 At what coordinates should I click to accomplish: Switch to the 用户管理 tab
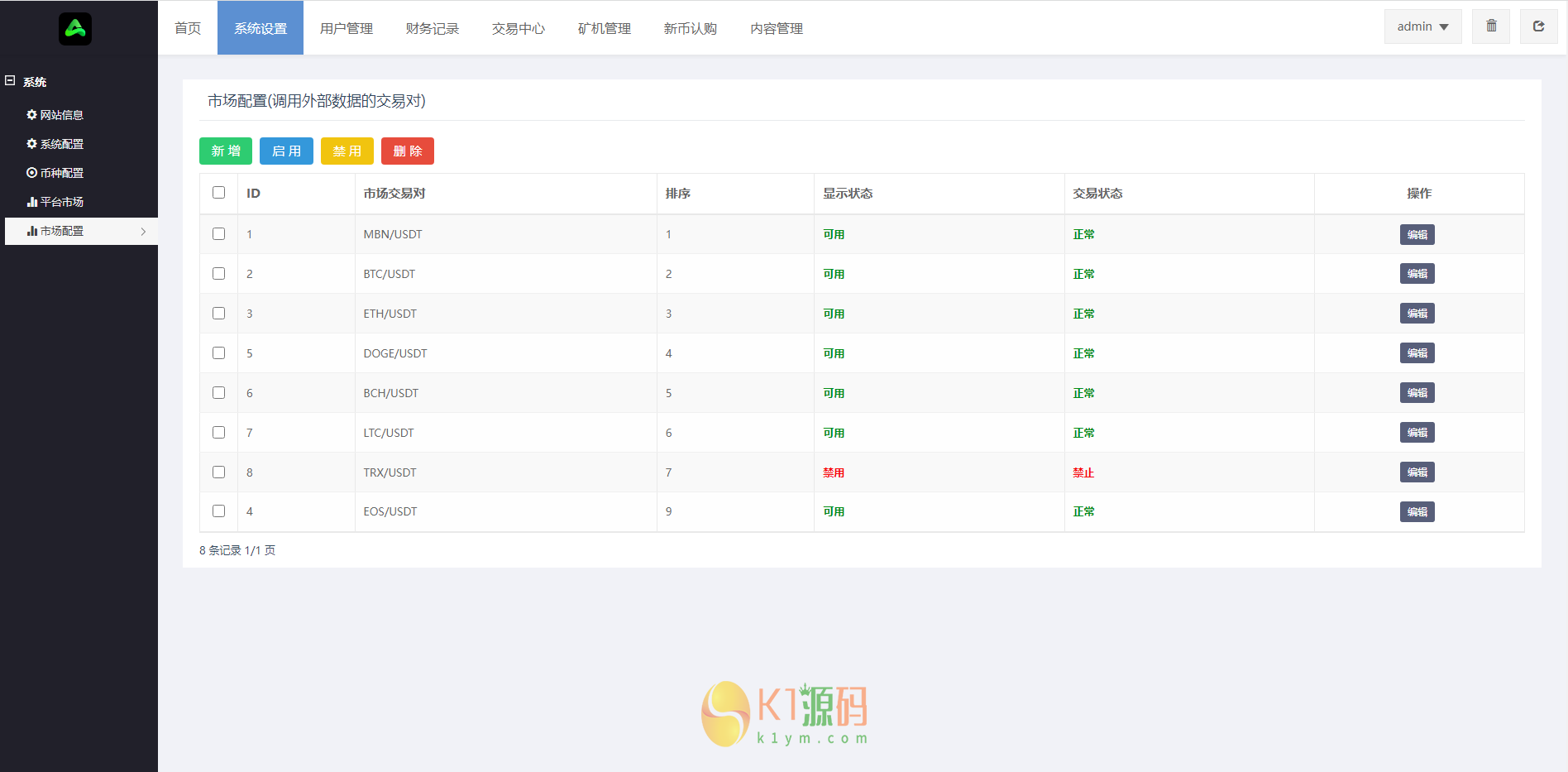(346, 28)
